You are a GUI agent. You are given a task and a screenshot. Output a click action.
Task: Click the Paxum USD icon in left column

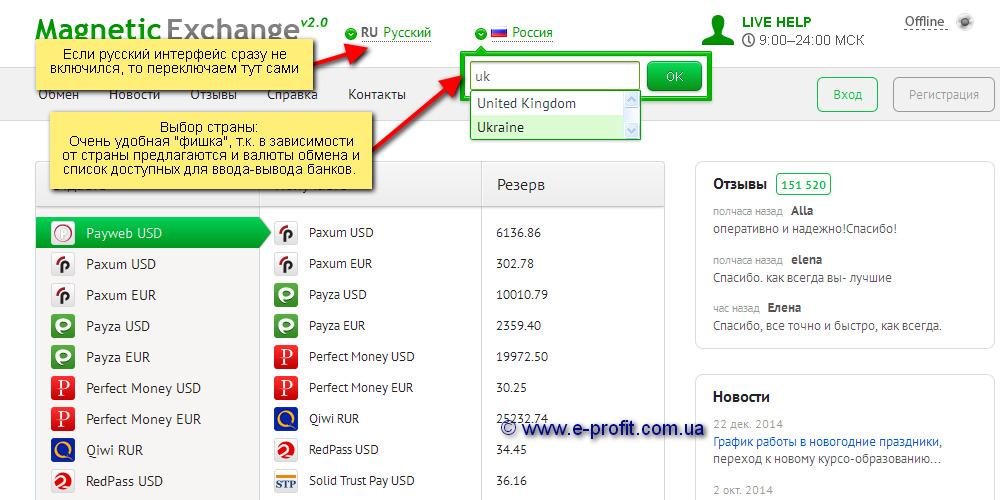click(62, 264)
